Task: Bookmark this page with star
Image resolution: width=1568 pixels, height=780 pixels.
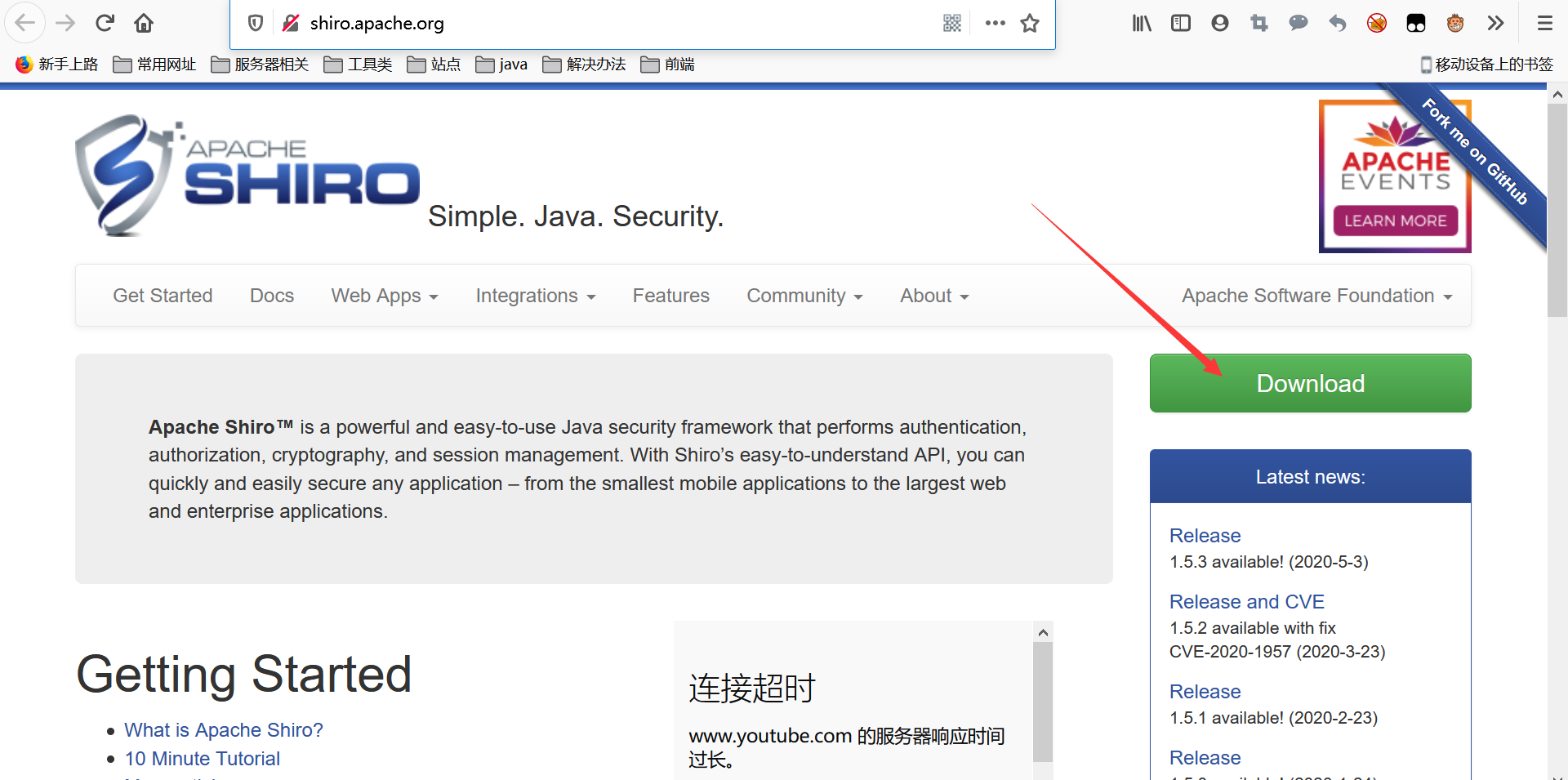Action: coord(1030,23)
